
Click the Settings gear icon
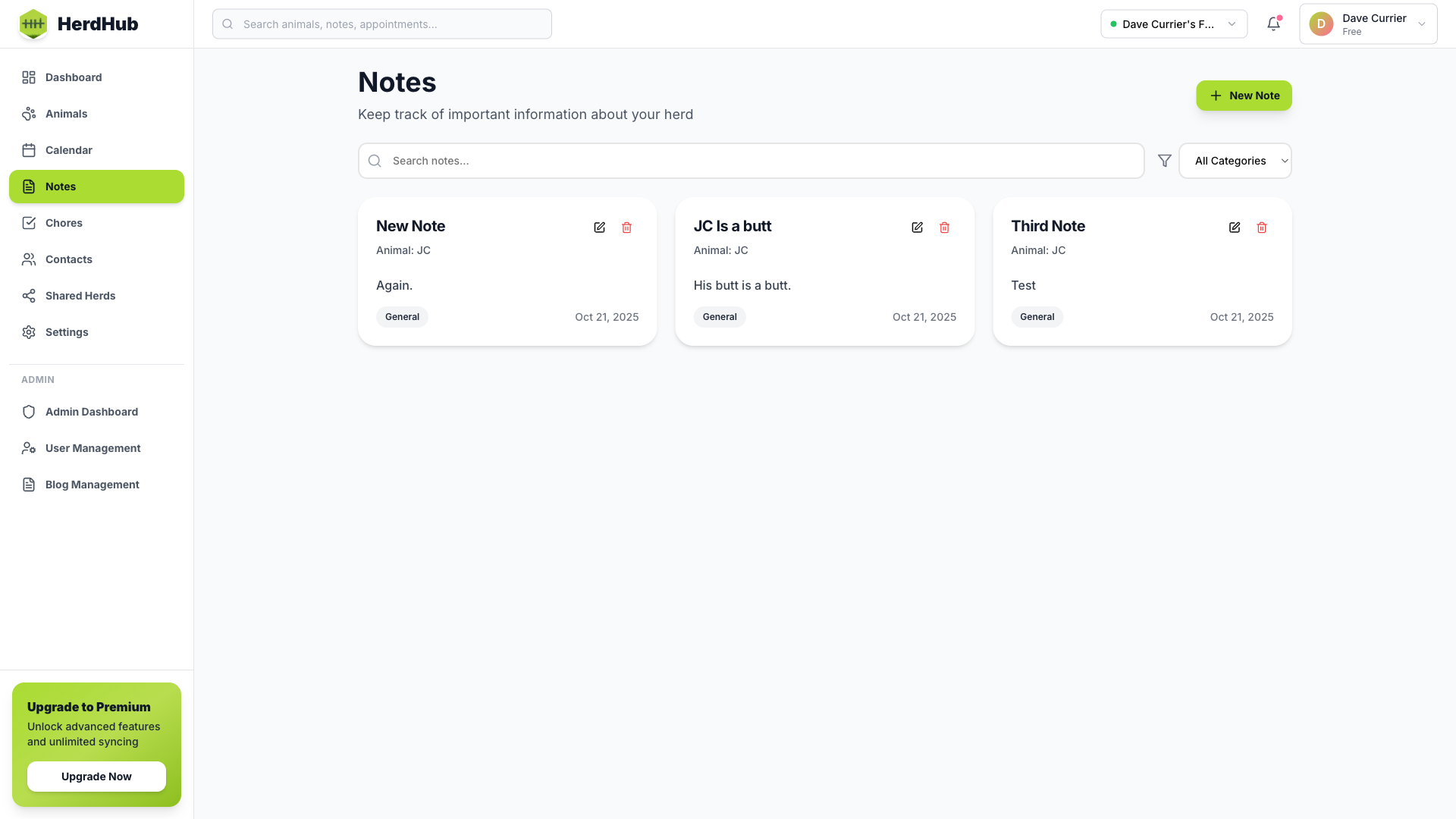[x=29, y=332]
